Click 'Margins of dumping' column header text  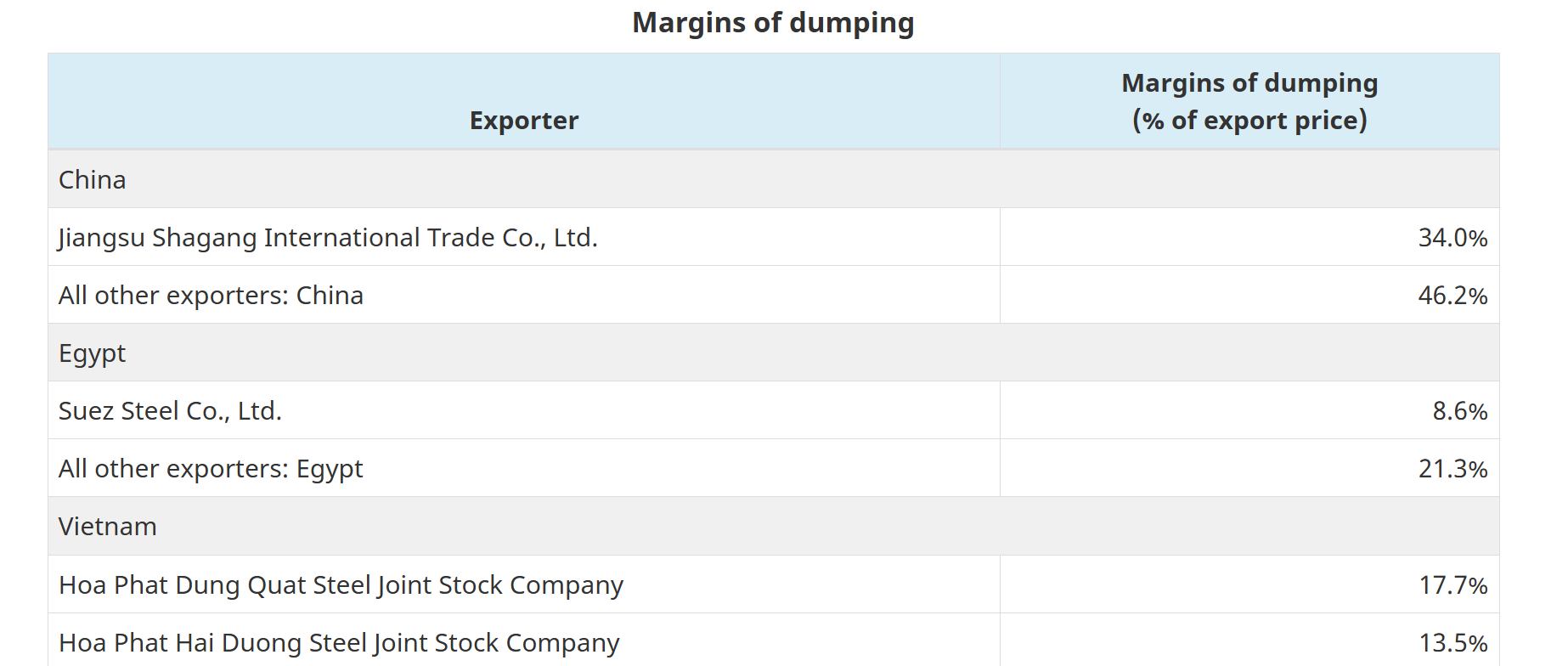[1249, 83]
